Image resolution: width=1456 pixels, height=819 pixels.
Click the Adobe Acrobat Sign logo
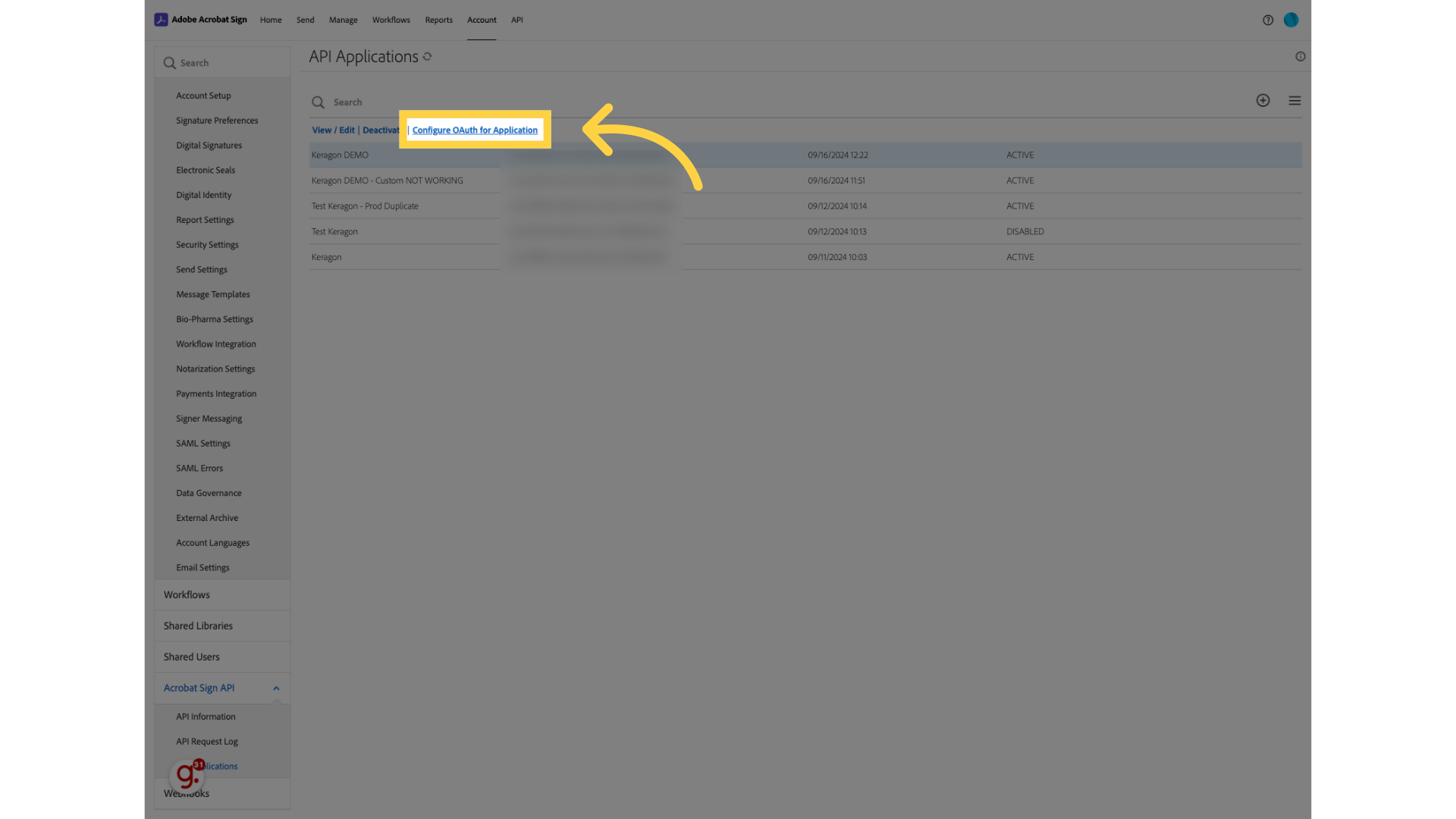pos(201,20)
